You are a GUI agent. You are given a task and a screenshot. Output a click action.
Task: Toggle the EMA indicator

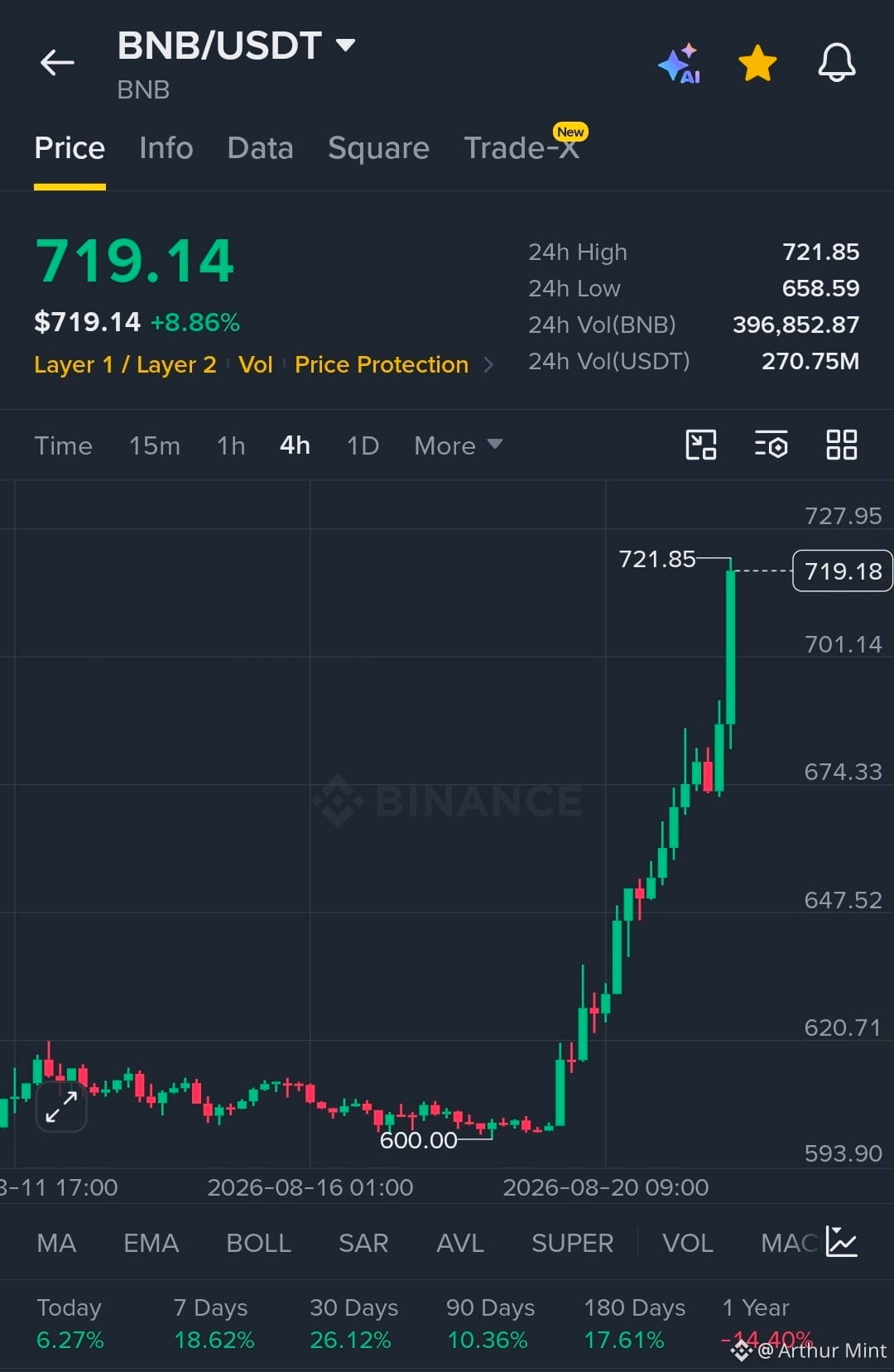coord(151,1243)
